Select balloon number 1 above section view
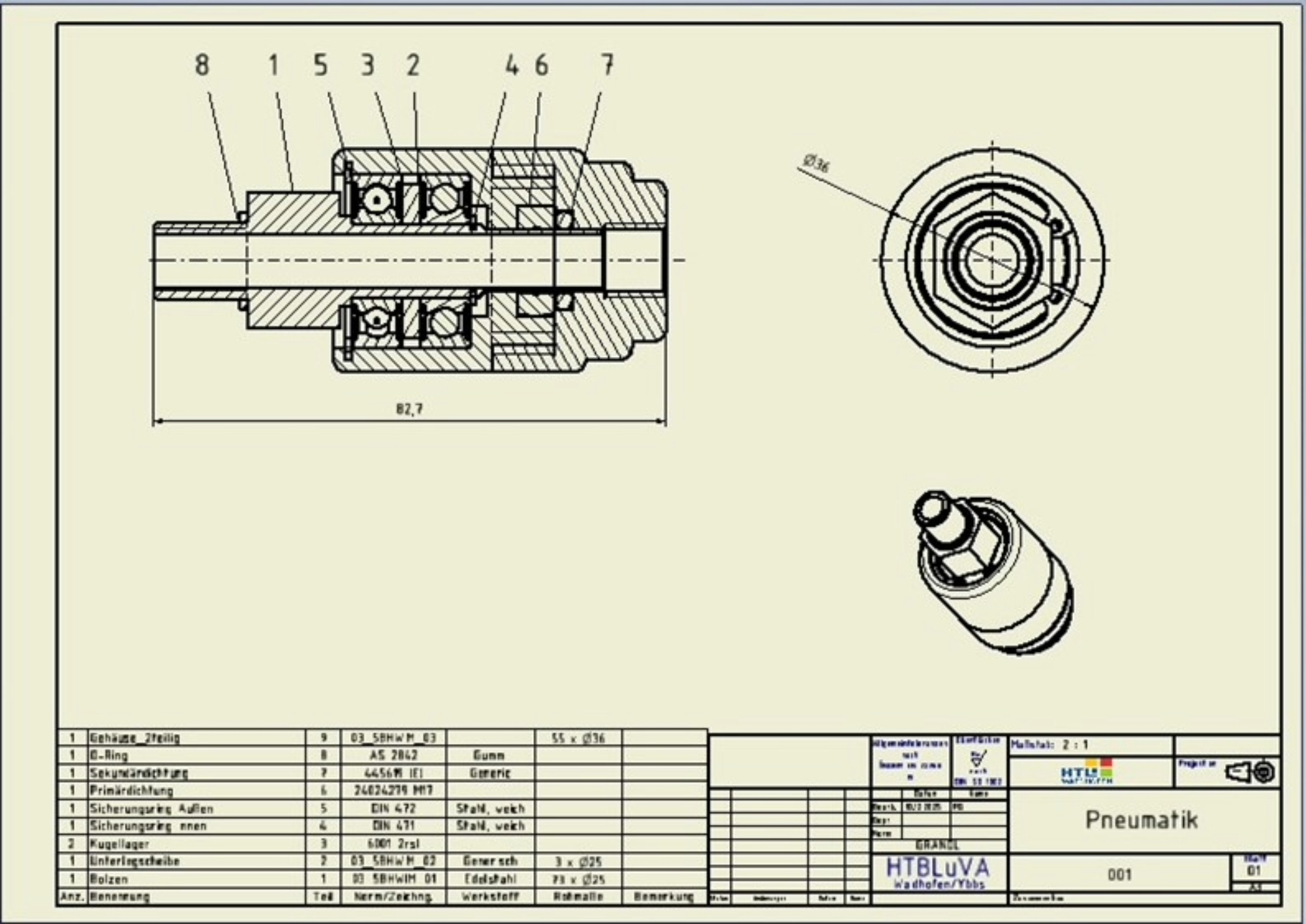 pyautogui.click(x=273, y=65)
